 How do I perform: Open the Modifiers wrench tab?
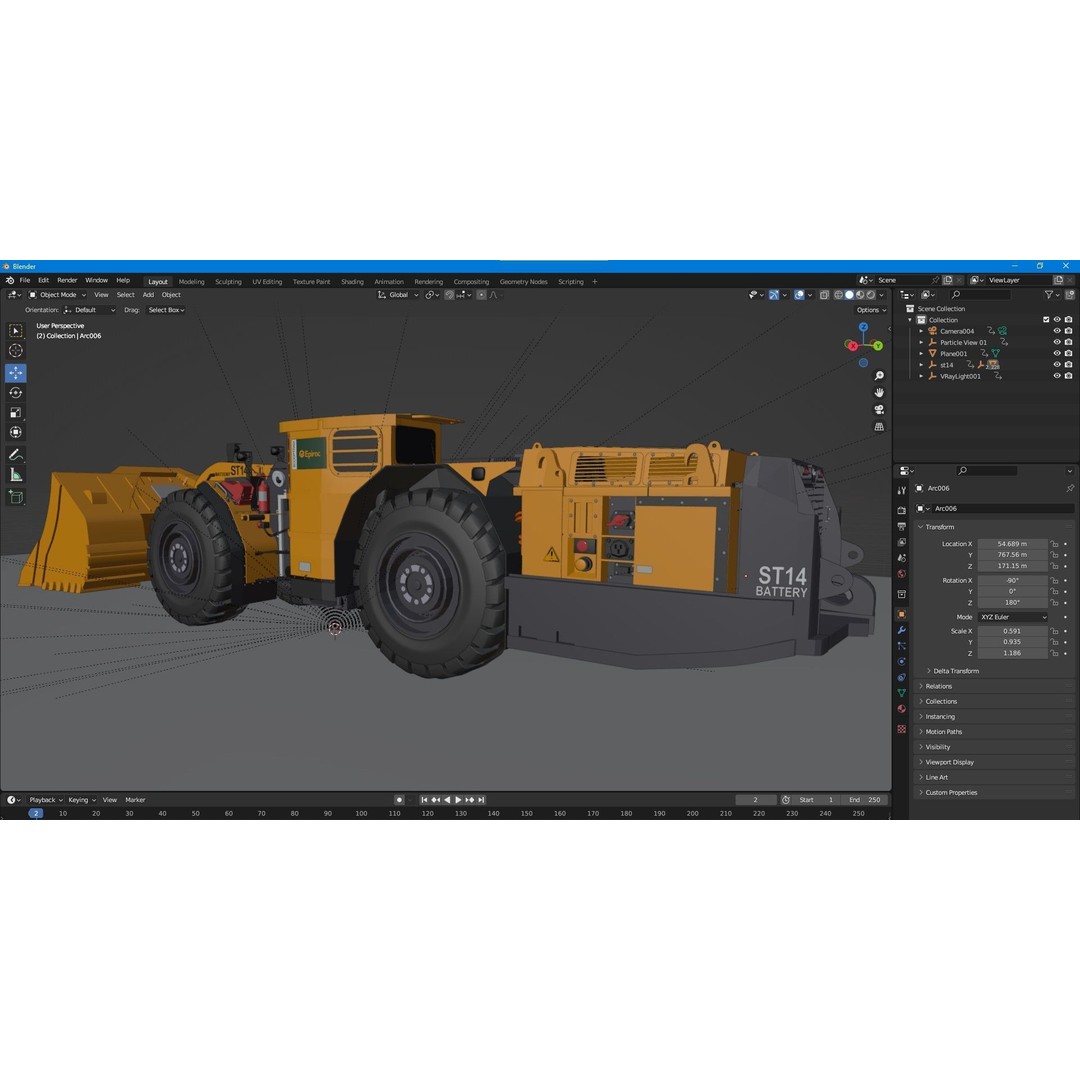[902, 630]
